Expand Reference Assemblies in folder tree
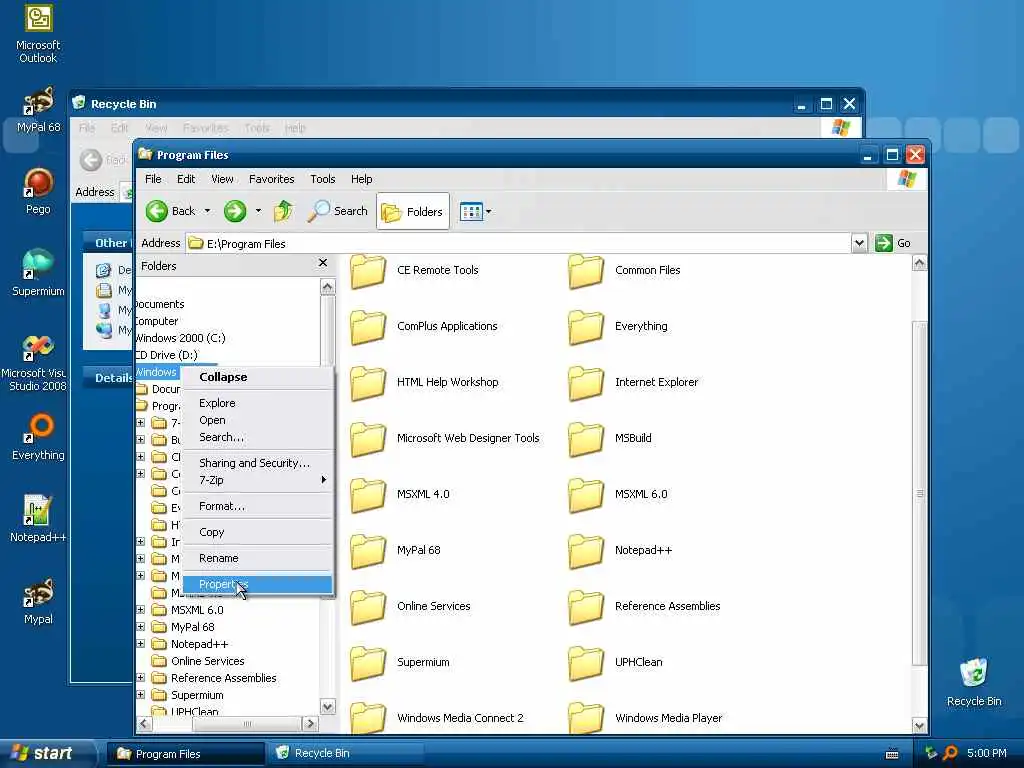 click(140, 677)
